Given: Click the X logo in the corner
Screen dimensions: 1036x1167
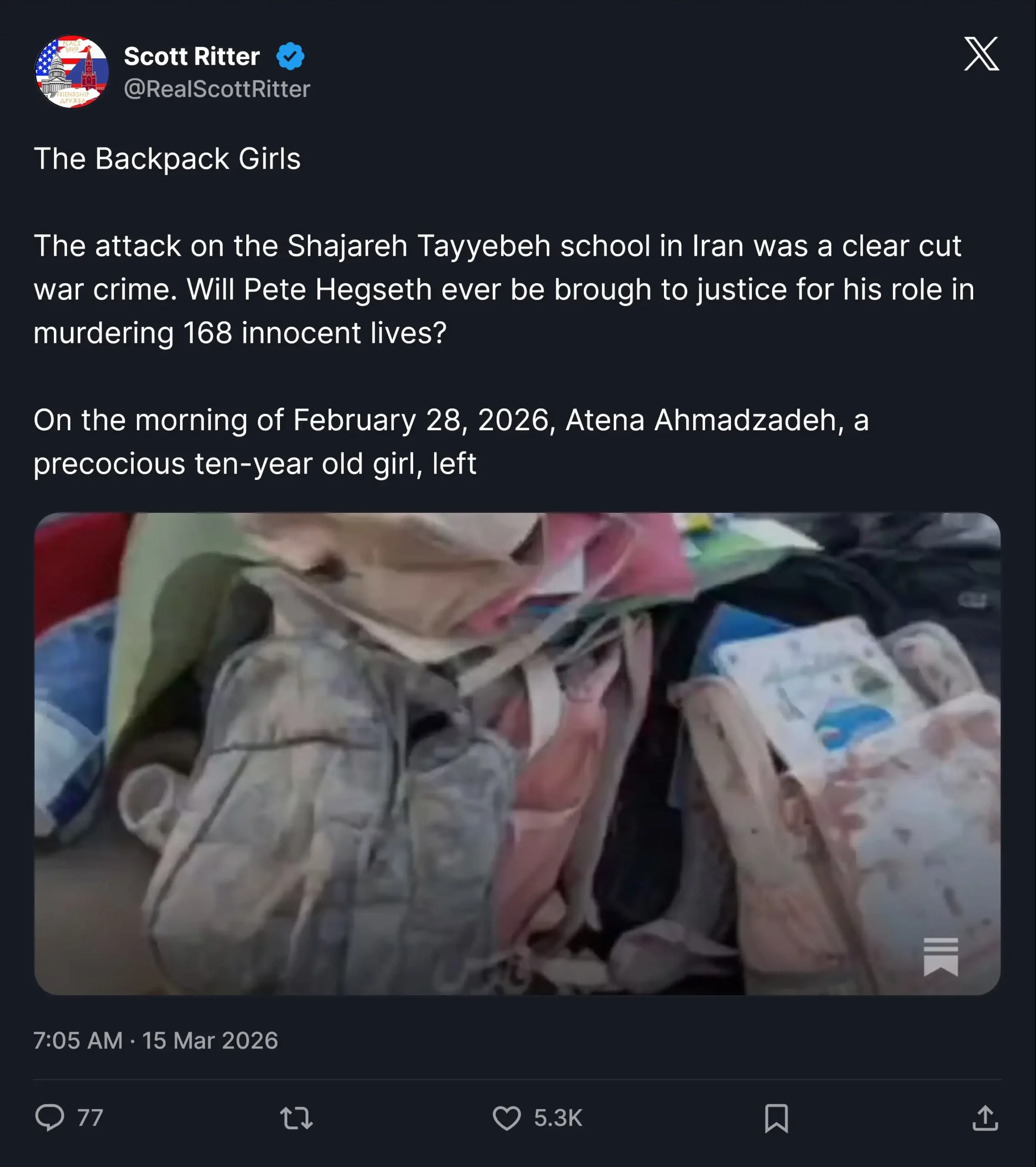Looking at the screenshot, I should 981,54.
